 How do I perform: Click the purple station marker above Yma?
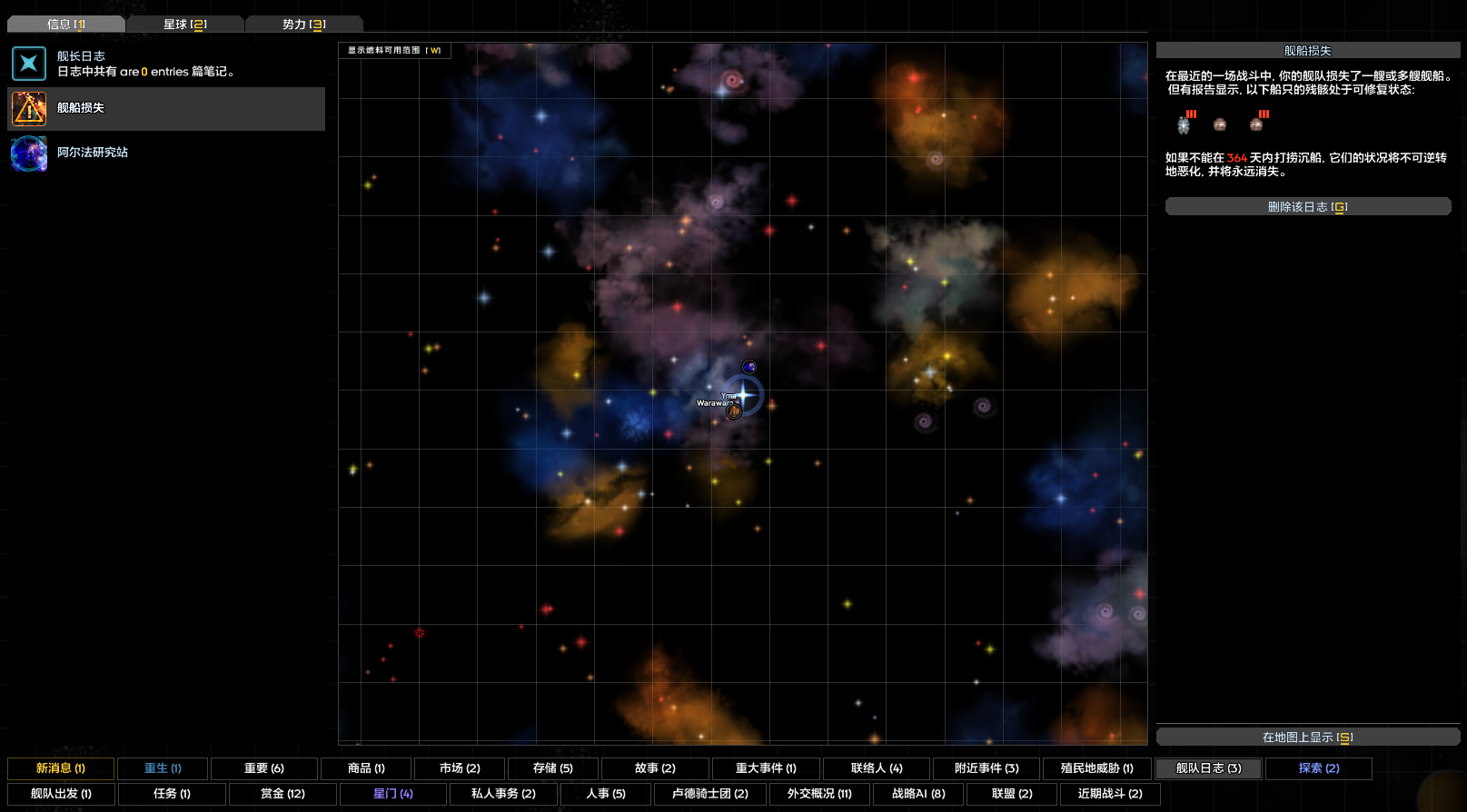point(748,367)
